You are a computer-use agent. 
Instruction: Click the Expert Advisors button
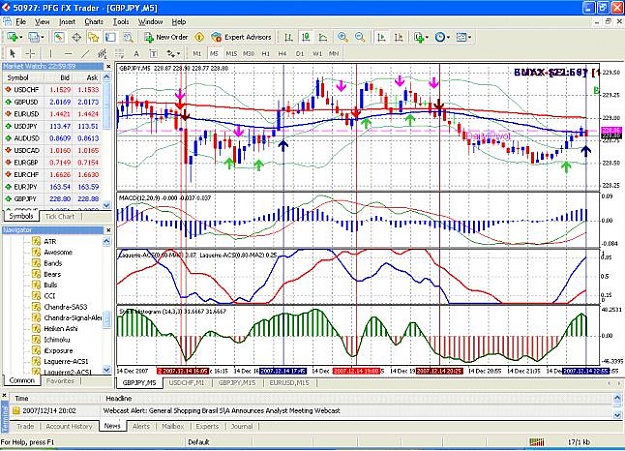(242, 37)
